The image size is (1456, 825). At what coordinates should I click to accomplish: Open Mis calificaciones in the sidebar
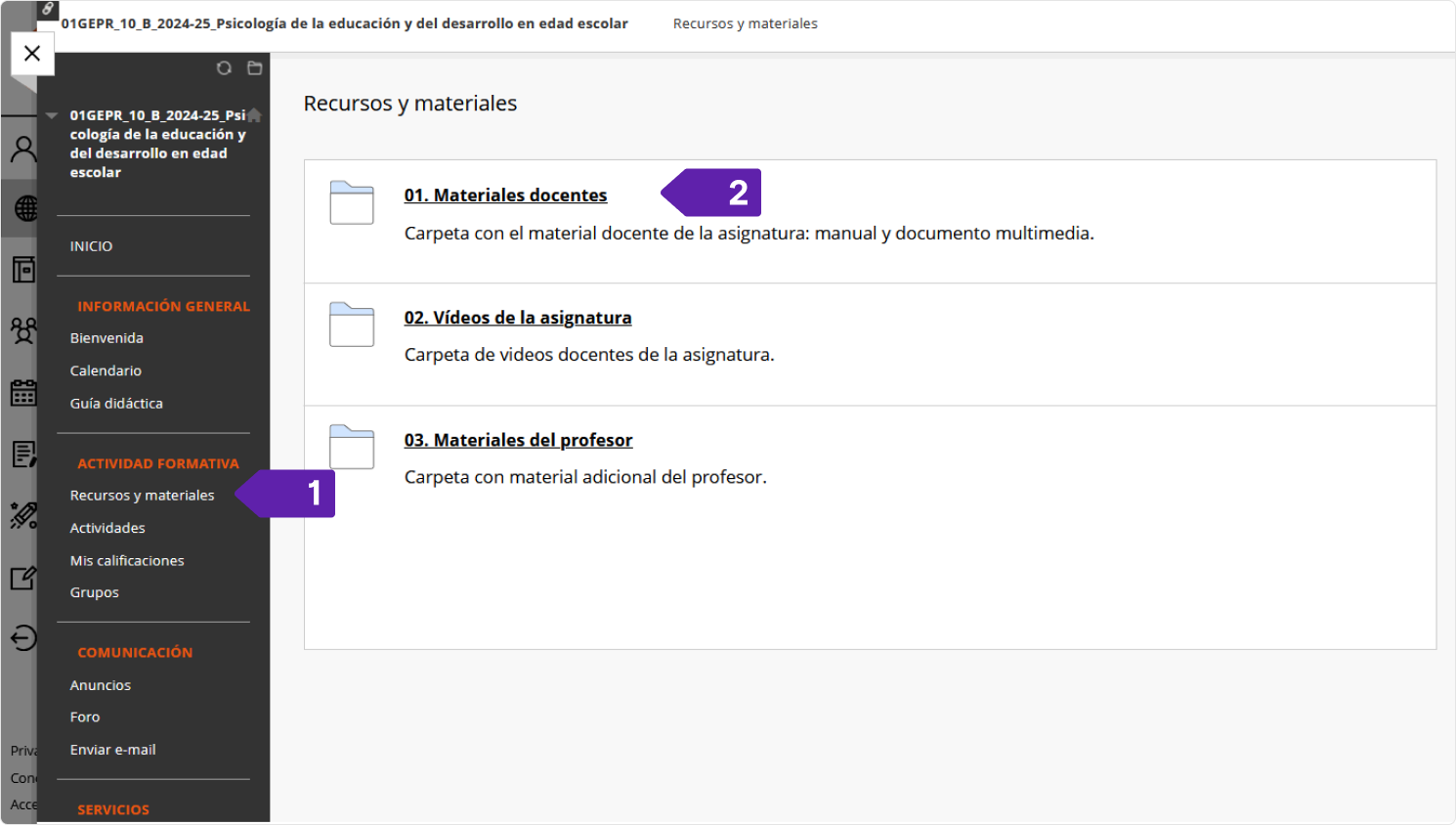click(127, 561)
